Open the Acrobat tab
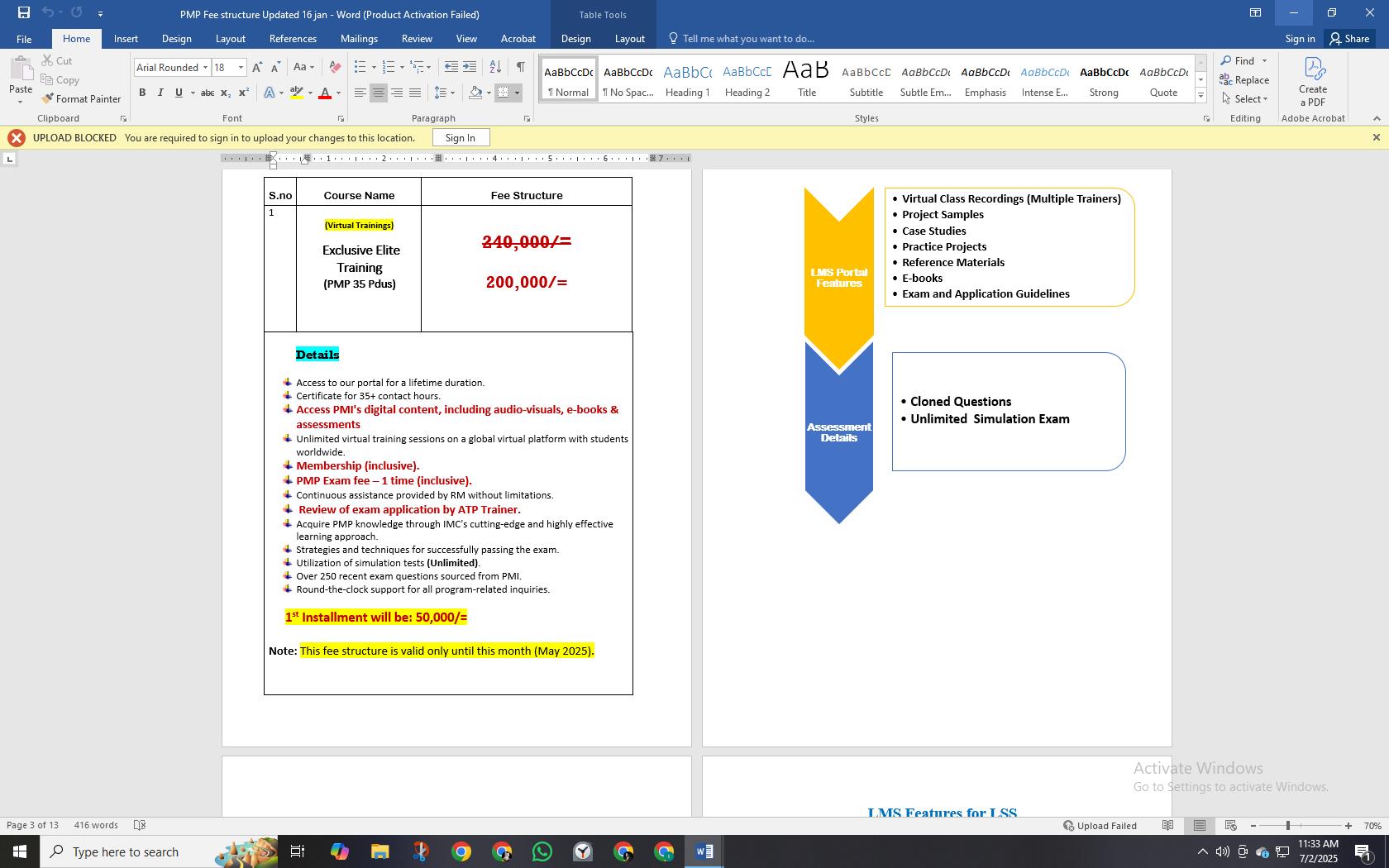The image size is (1389, 868). pyautogui.click(x=518, y=39)
